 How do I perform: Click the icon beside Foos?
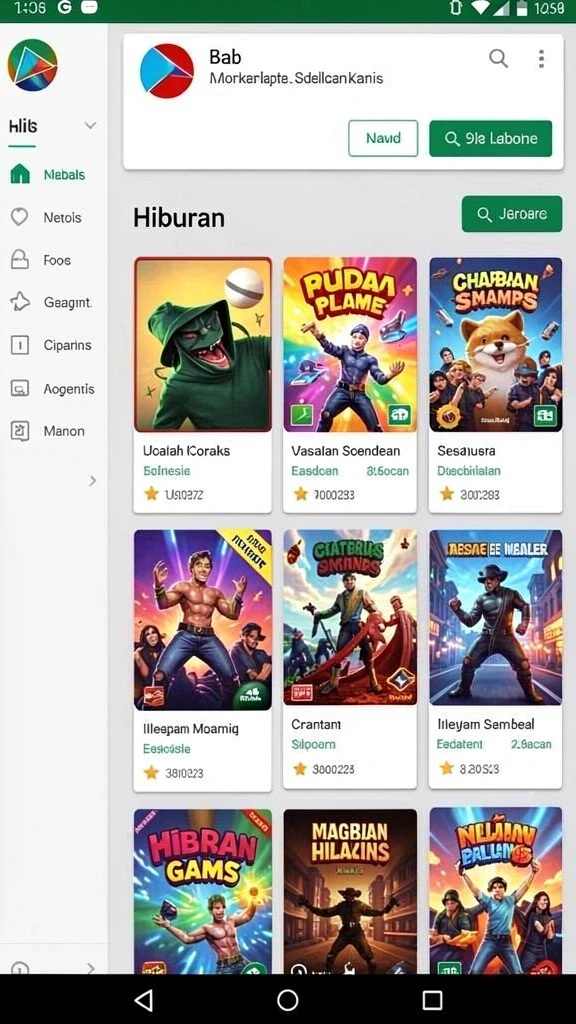20,260
